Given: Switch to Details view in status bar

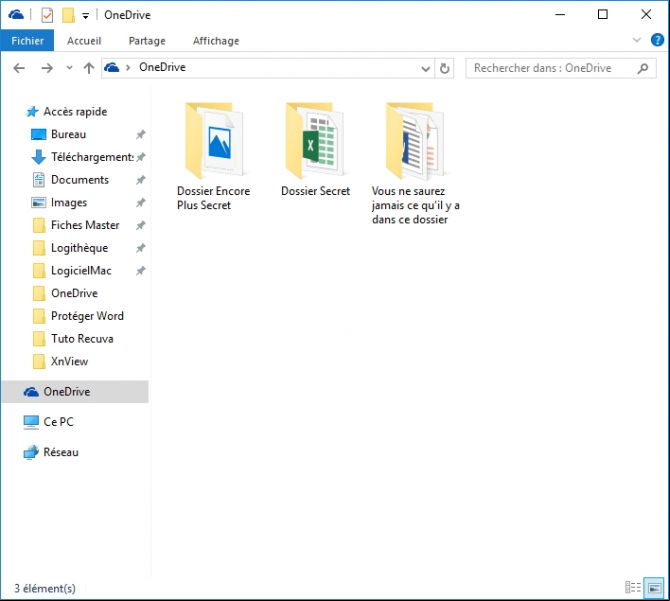Looking at the screenshot, I should click(x=632, y=587).
